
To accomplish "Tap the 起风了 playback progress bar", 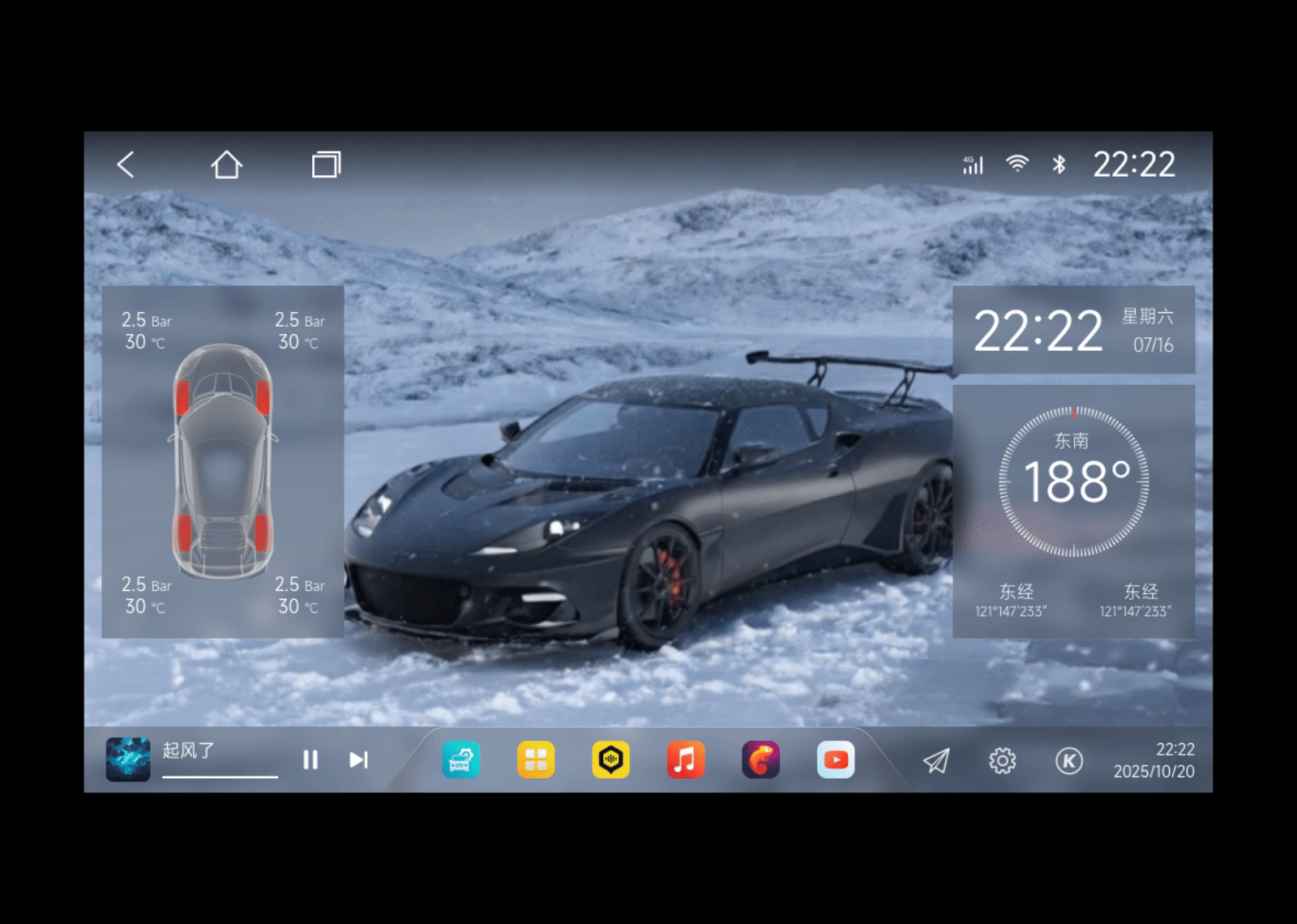I will coord(220,776).
